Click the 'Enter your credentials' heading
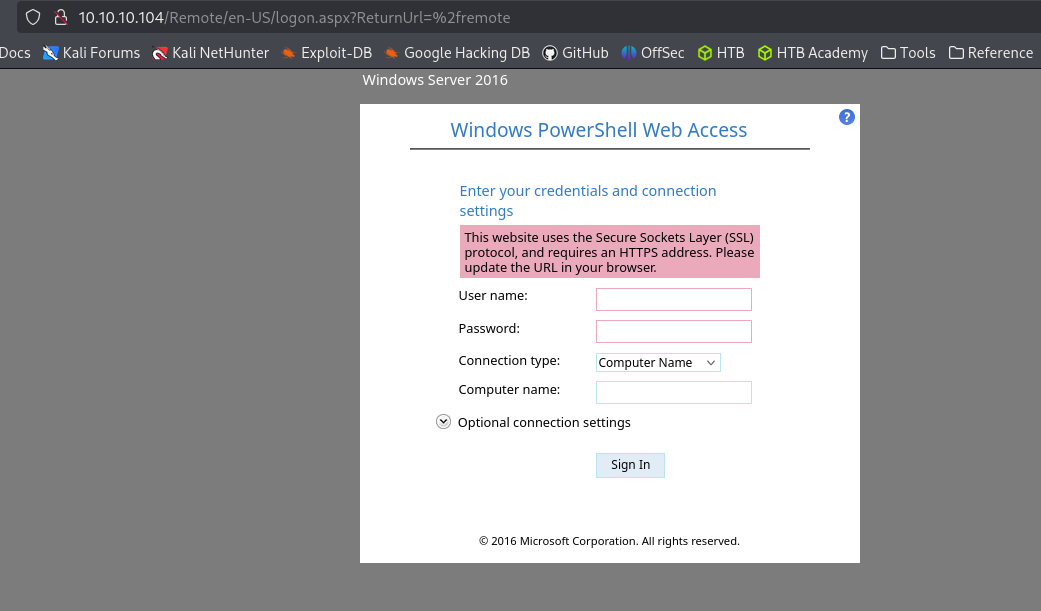This screenshot has width=1041, height=611. click(588, 201)
